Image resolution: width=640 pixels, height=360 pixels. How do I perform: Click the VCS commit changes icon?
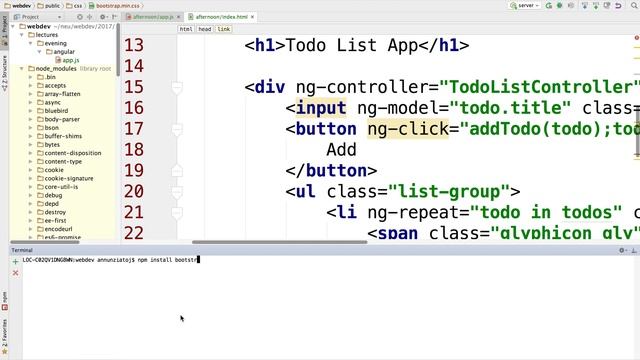point(596,5)
